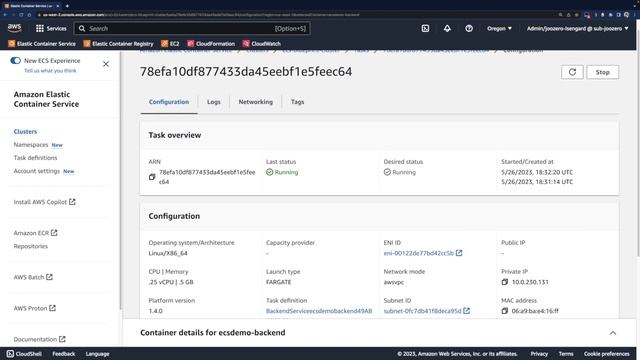Click the Linux/X86_64 architecture value
Image resolution: width=640 pixels, height=360 pixels.
pos(168,253)
